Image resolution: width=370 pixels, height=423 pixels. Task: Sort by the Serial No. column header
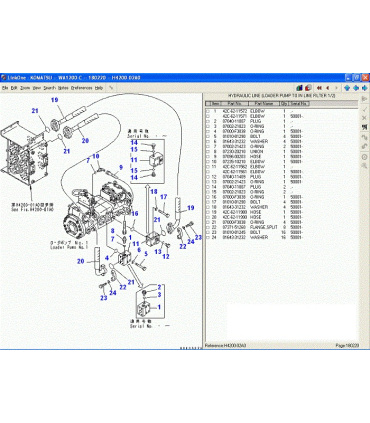pyautogui.click(x=299, y=104)
